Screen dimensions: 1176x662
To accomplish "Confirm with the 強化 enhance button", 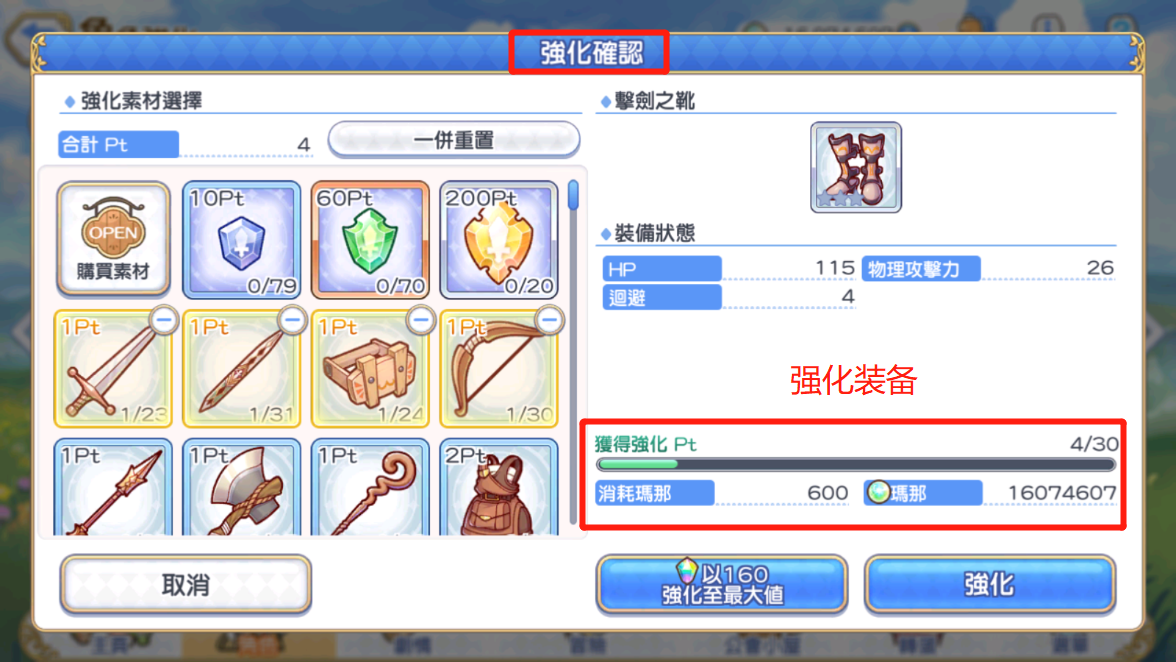I will tap(990, 585).
